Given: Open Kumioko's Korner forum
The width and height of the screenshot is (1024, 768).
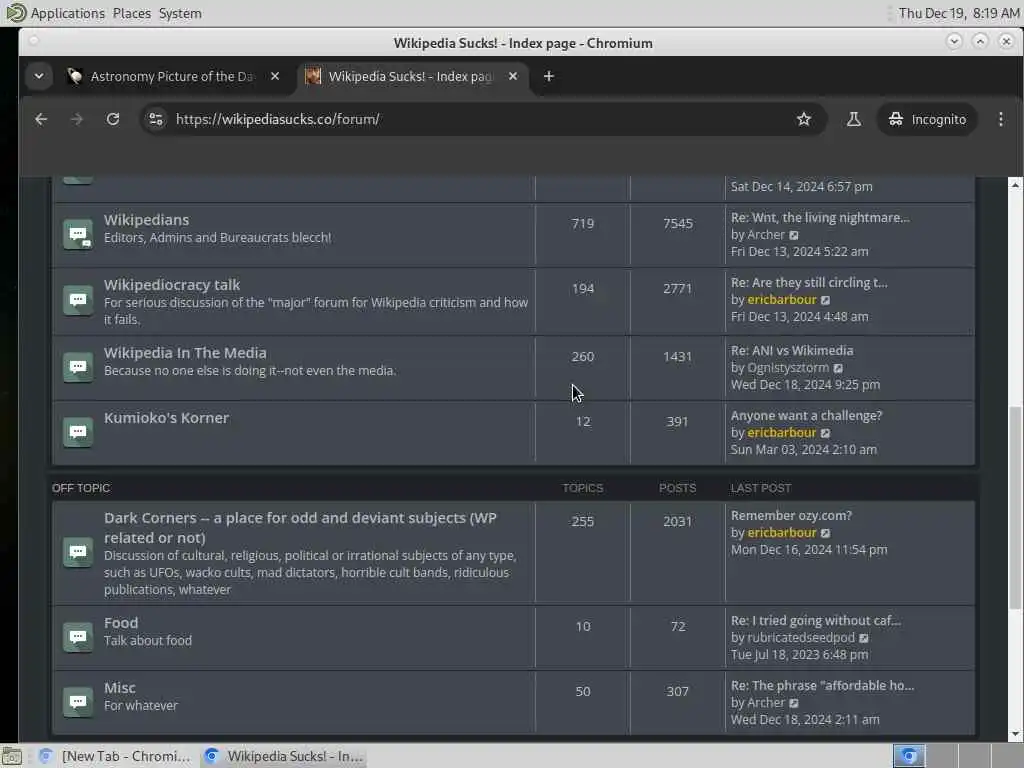Looking at the screenshot, I should [x=167, y=418].
